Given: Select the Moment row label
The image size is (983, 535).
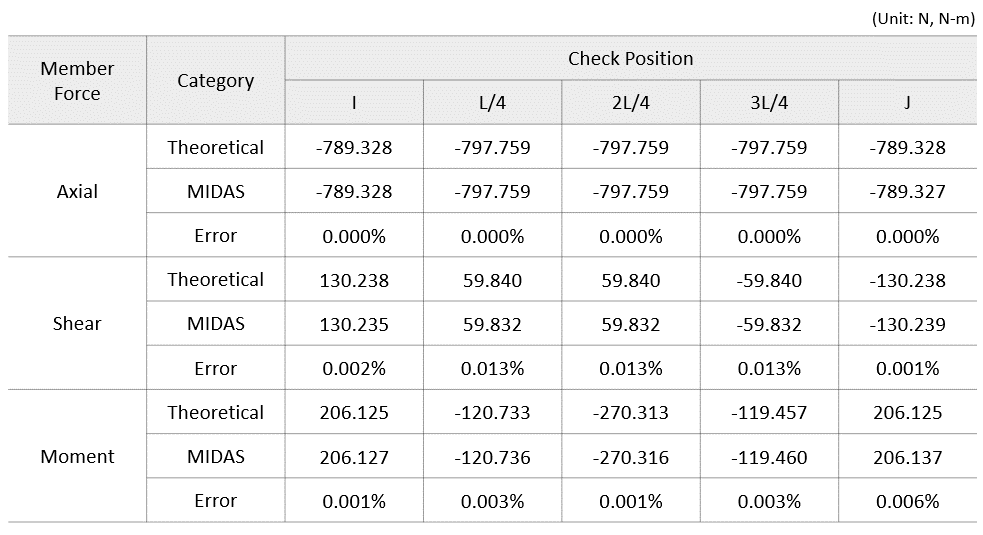Looking at the screenshot, I should pyautogui.click(x=77, y=457).
